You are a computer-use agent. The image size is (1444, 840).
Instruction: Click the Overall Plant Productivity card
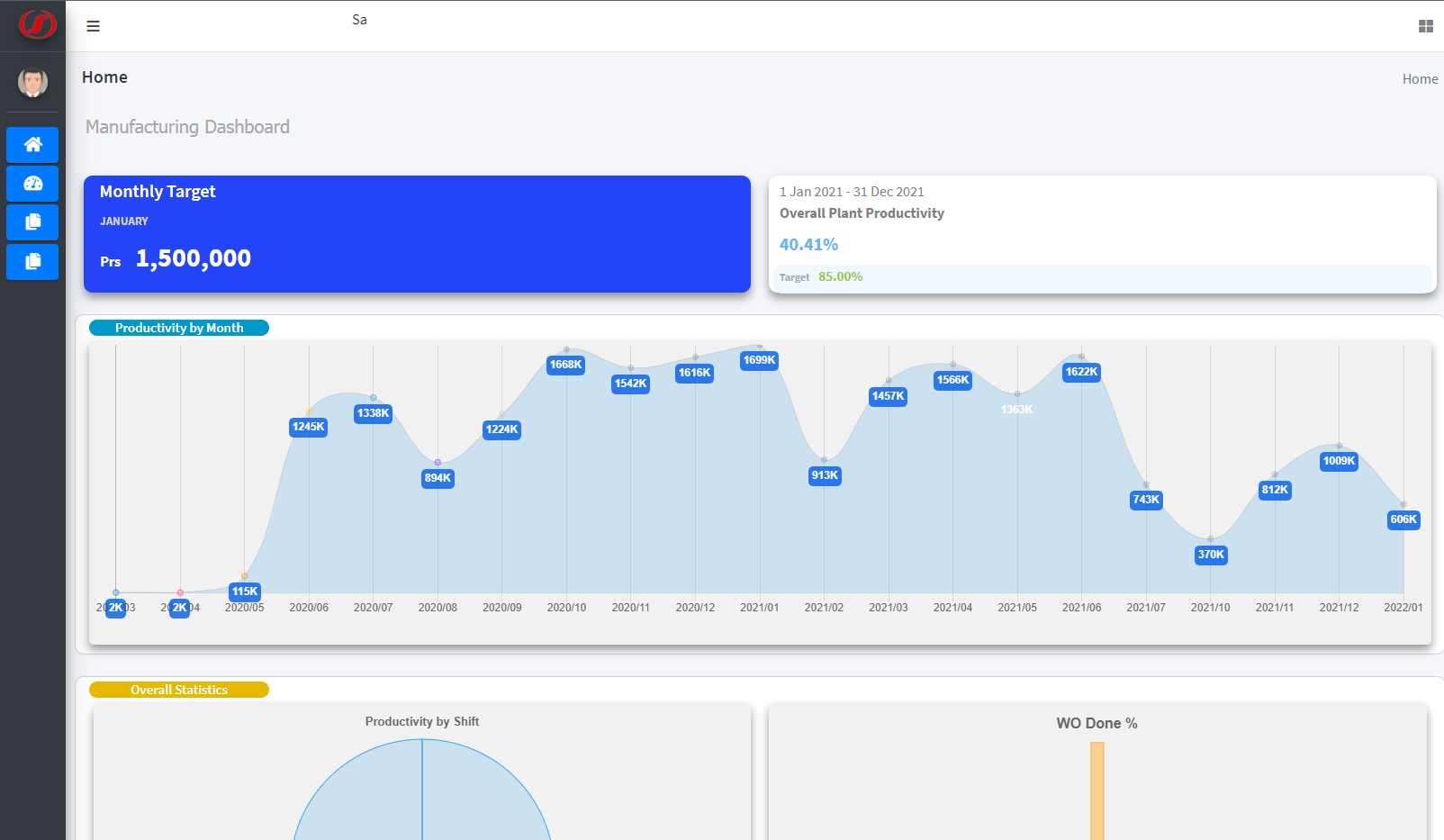1102,225
